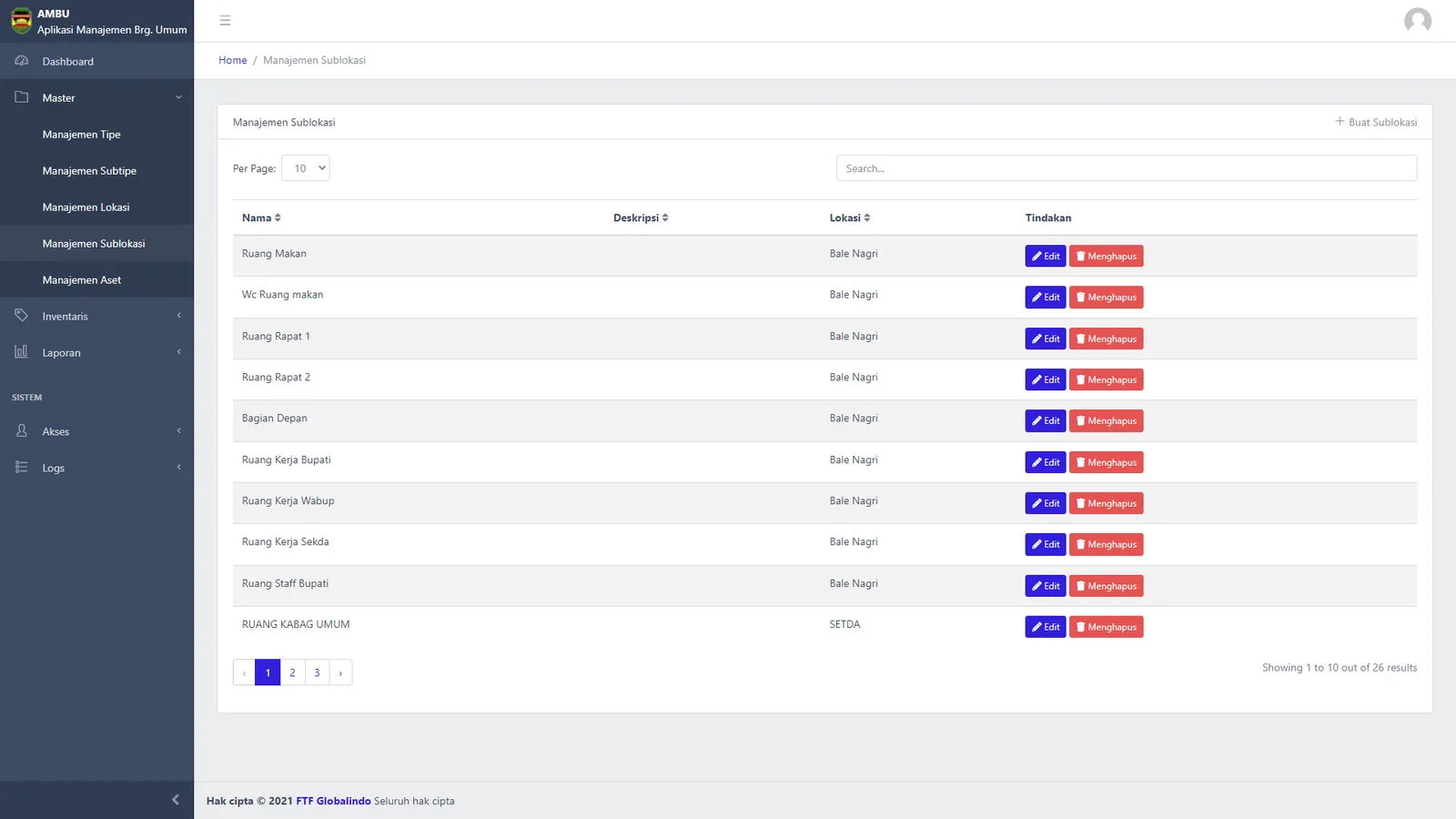Delete the Ruang Rapat 2 row
This screenshot has height=819, width=1456.
pyautogui.click(x=1107, y=379)
